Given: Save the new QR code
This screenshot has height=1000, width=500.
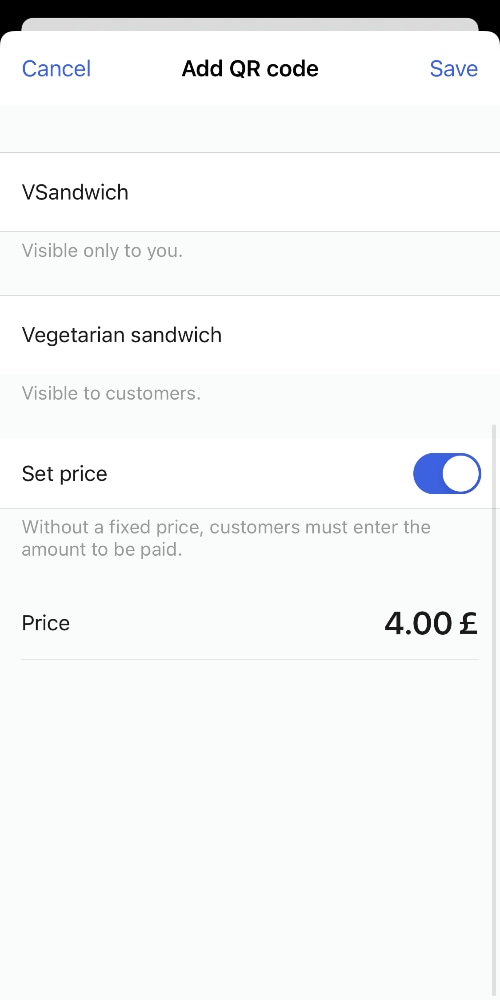Looking at the screenshot, I should click(453, 68).
